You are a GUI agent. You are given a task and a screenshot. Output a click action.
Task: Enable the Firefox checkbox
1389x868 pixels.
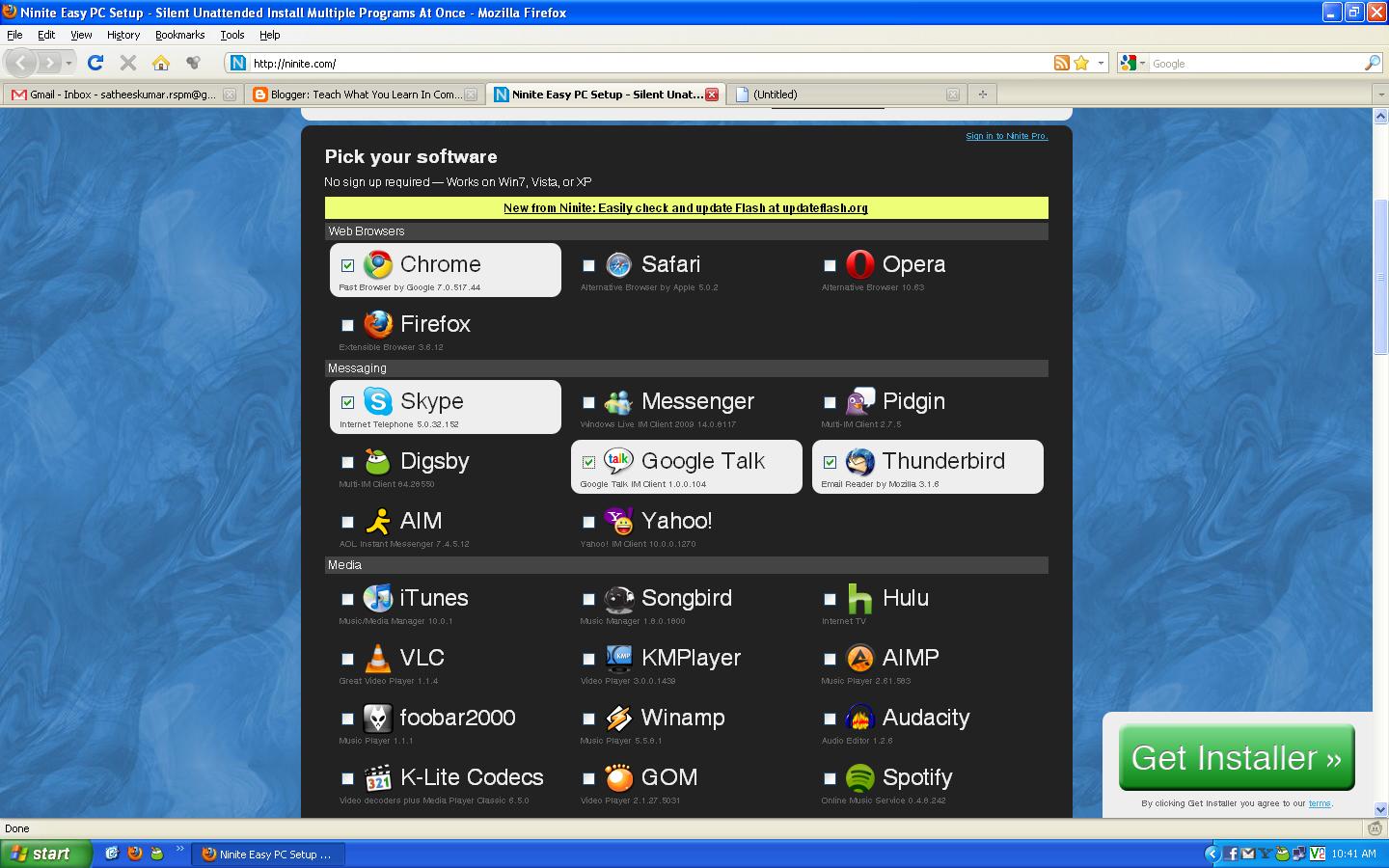point(347,325)
